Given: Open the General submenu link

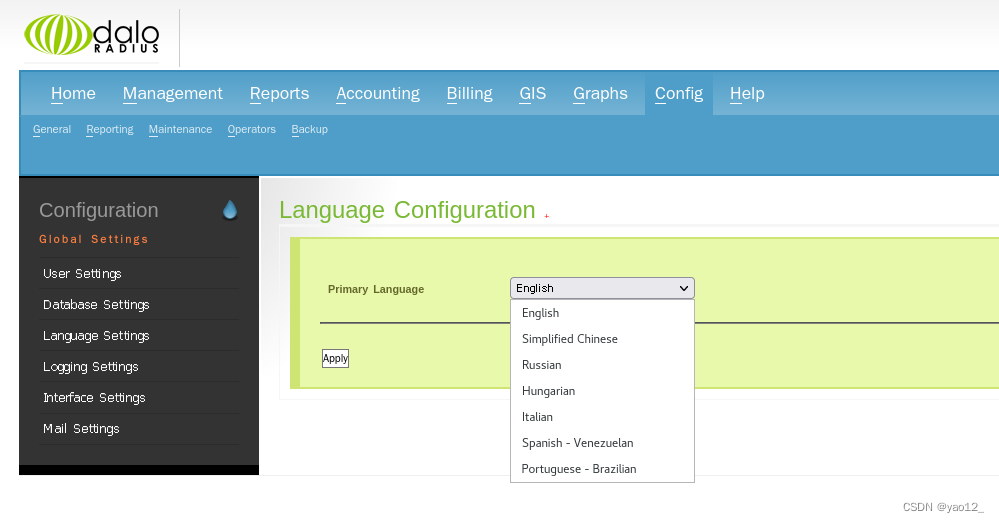Looking at the screenshot, I should point(52,129).
